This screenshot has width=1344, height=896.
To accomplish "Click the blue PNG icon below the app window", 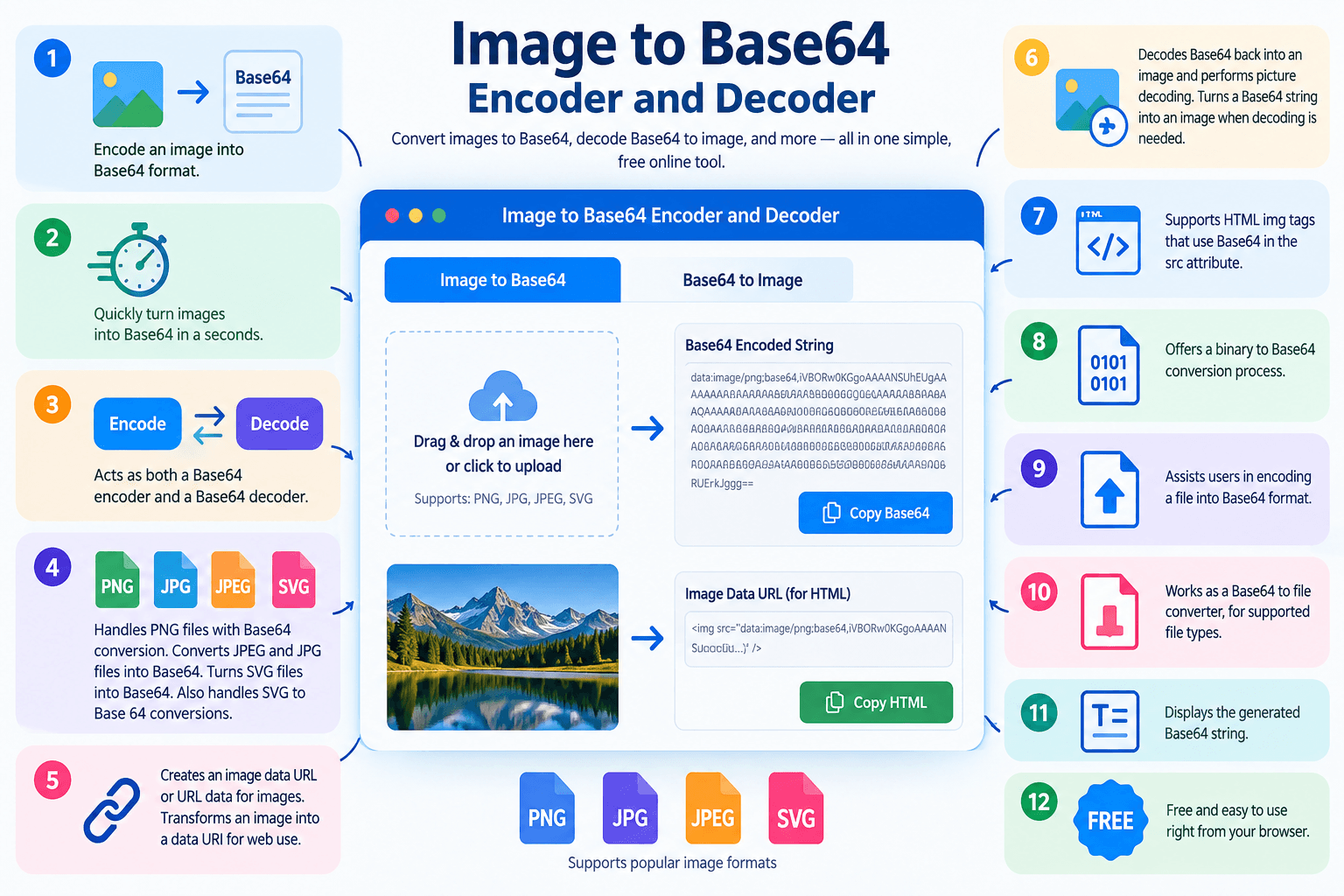I will [x=547, y=808].
